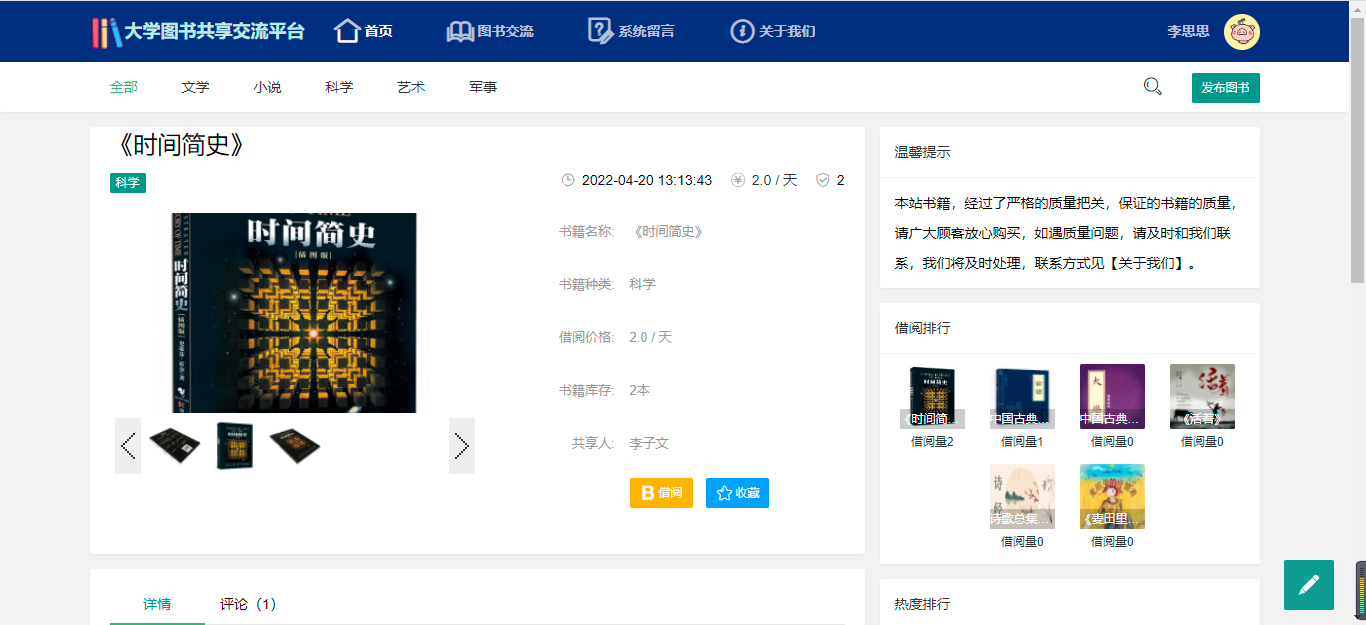Open the purple 中国古典 book in ranking

tap(1112, 396)
